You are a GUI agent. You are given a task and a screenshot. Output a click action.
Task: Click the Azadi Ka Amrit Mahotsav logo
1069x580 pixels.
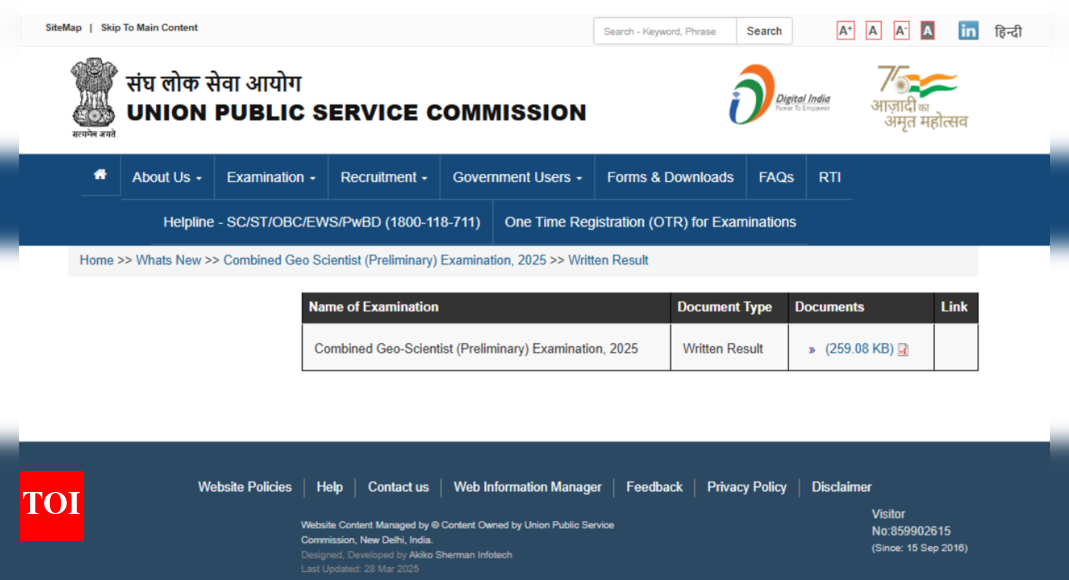pyautogui.click(x=918, y=98)
